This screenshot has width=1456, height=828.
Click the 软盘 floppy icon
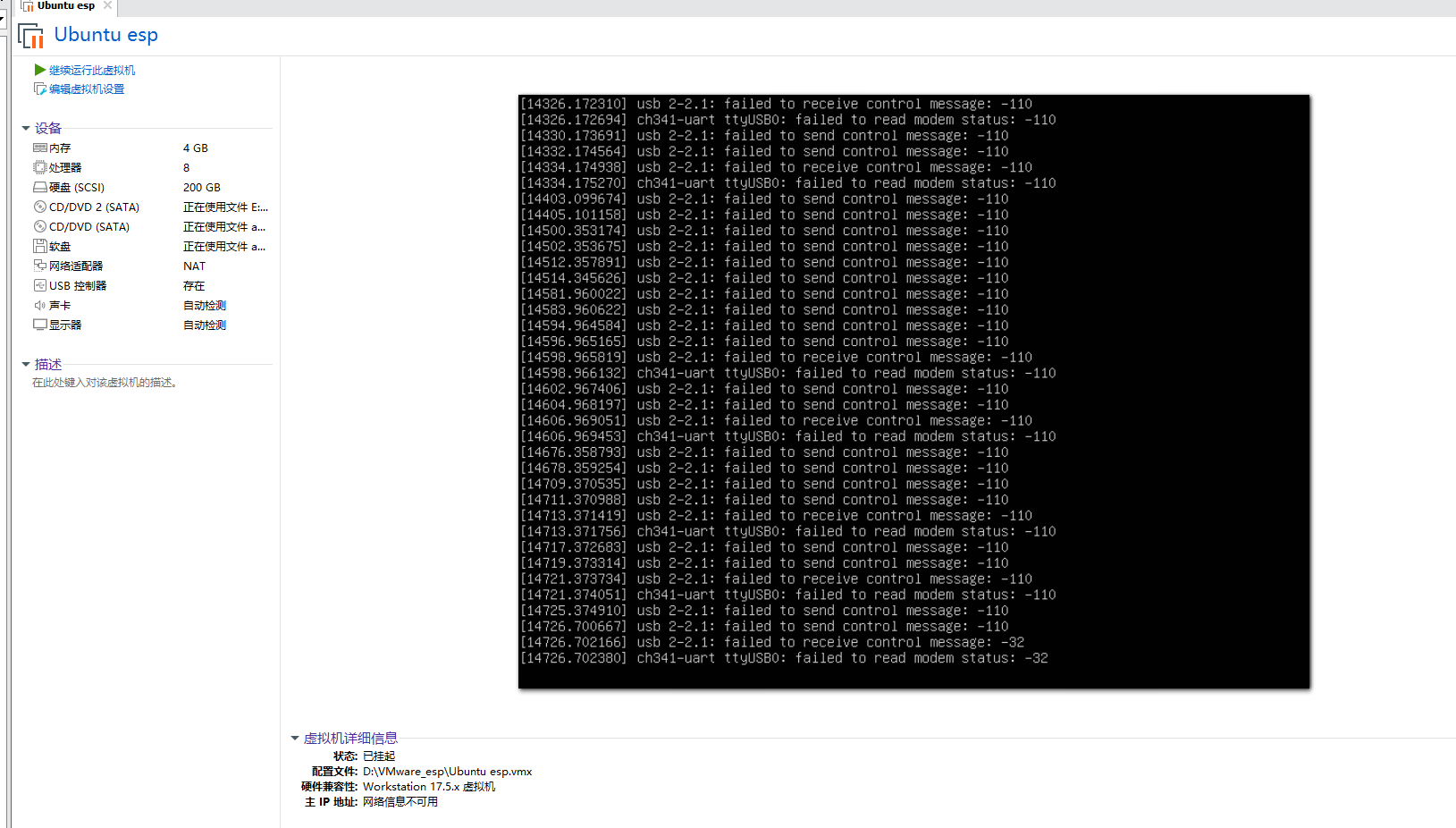(39, 246)
